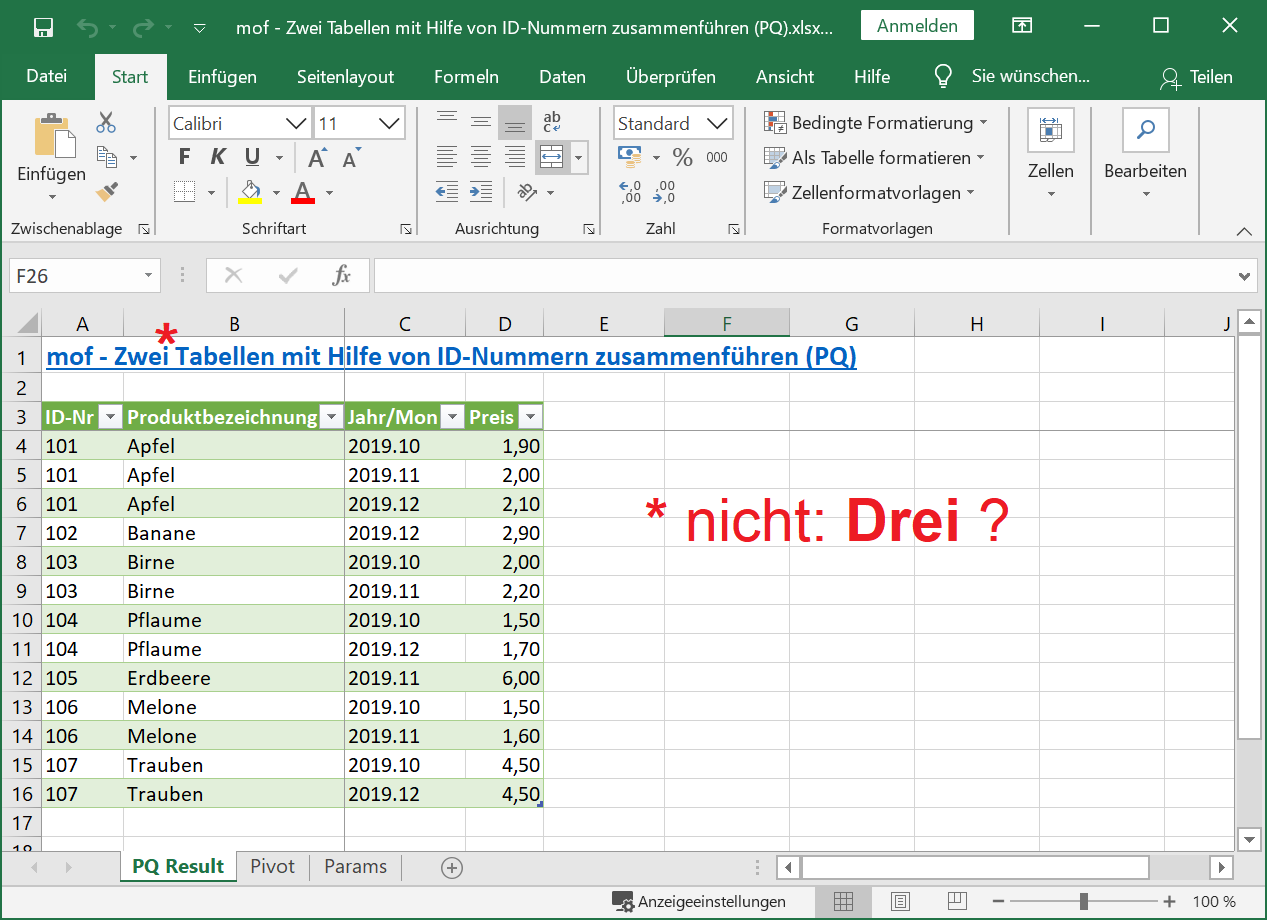Open Als Tabelle formatieren menu
Image resolution: width=1267 pixels, height=920 pixels.
pyautogui.click(x=874, y=158)
